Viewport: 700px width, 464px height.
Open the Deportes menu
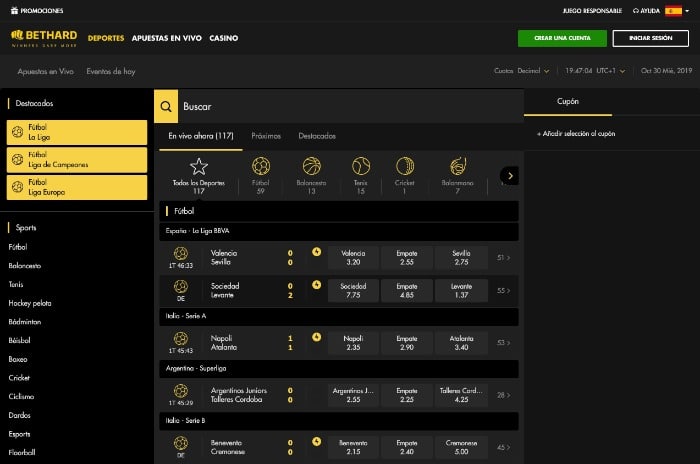106,38
